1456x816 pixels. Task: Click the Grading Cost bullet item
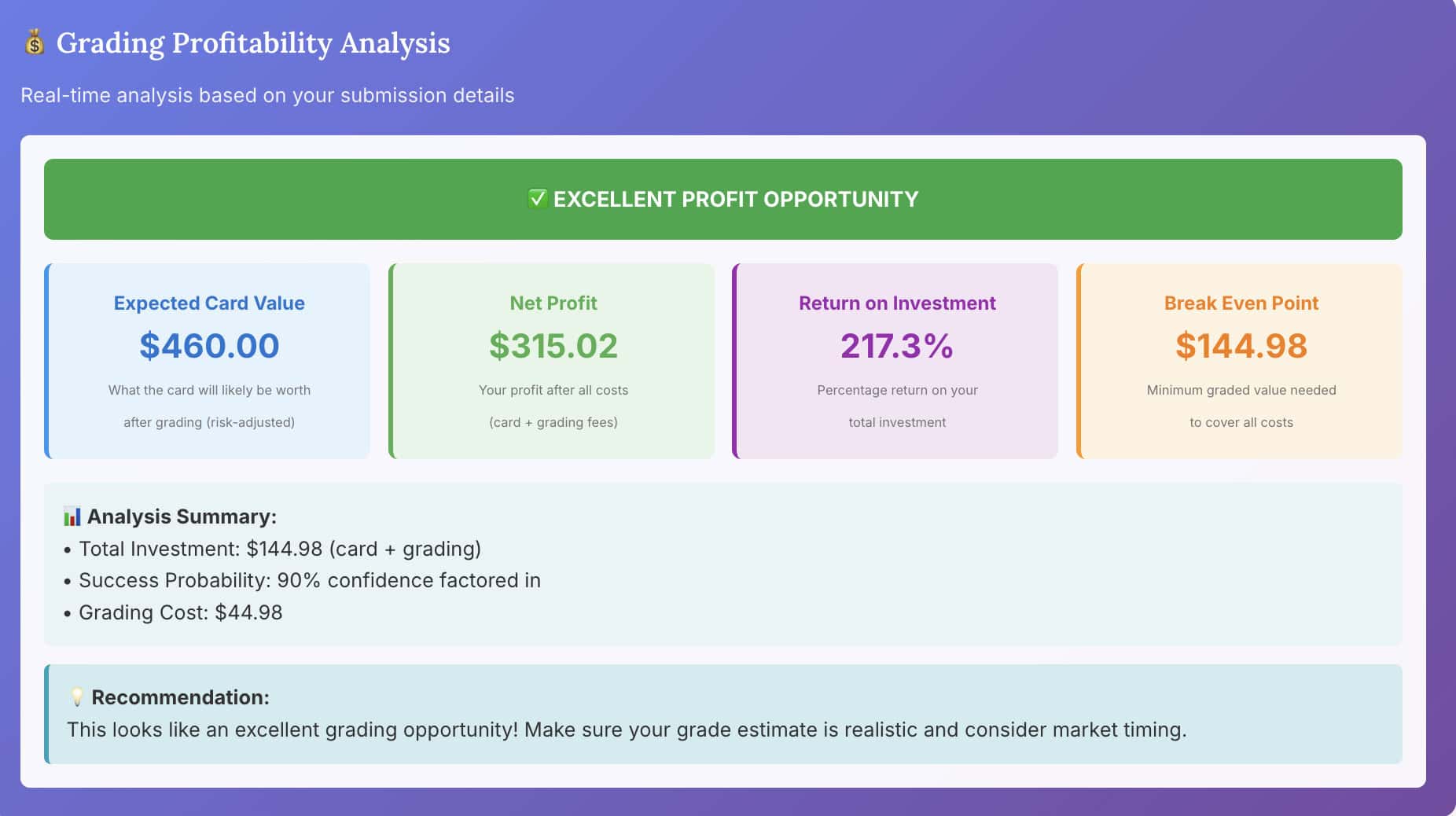181,612
